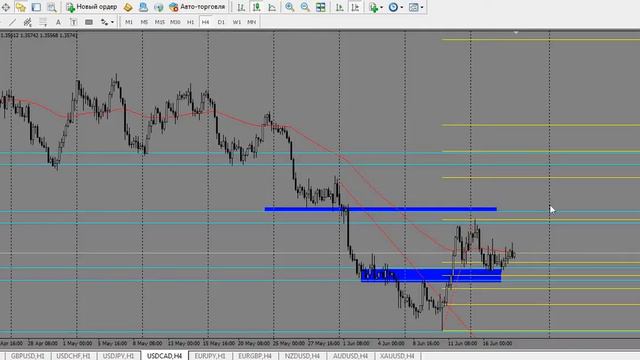Tile the chart windows

tap(321, 7)
